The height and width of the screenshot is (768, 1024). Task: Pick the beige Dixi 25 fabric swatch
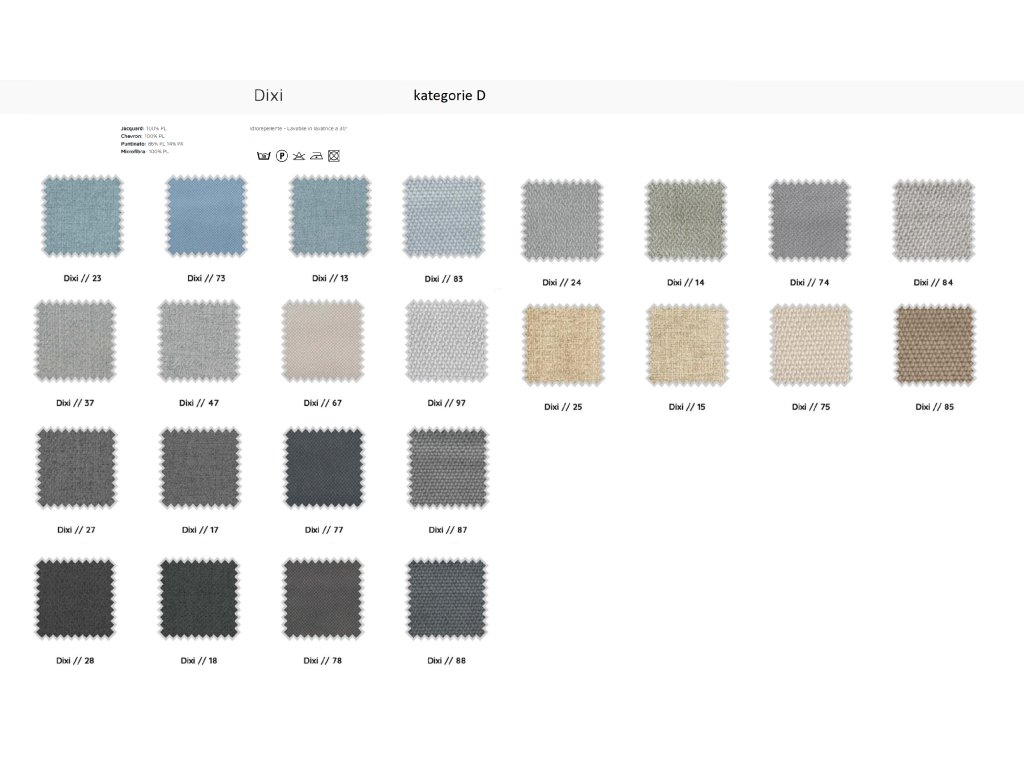click(x=563, y=346)
